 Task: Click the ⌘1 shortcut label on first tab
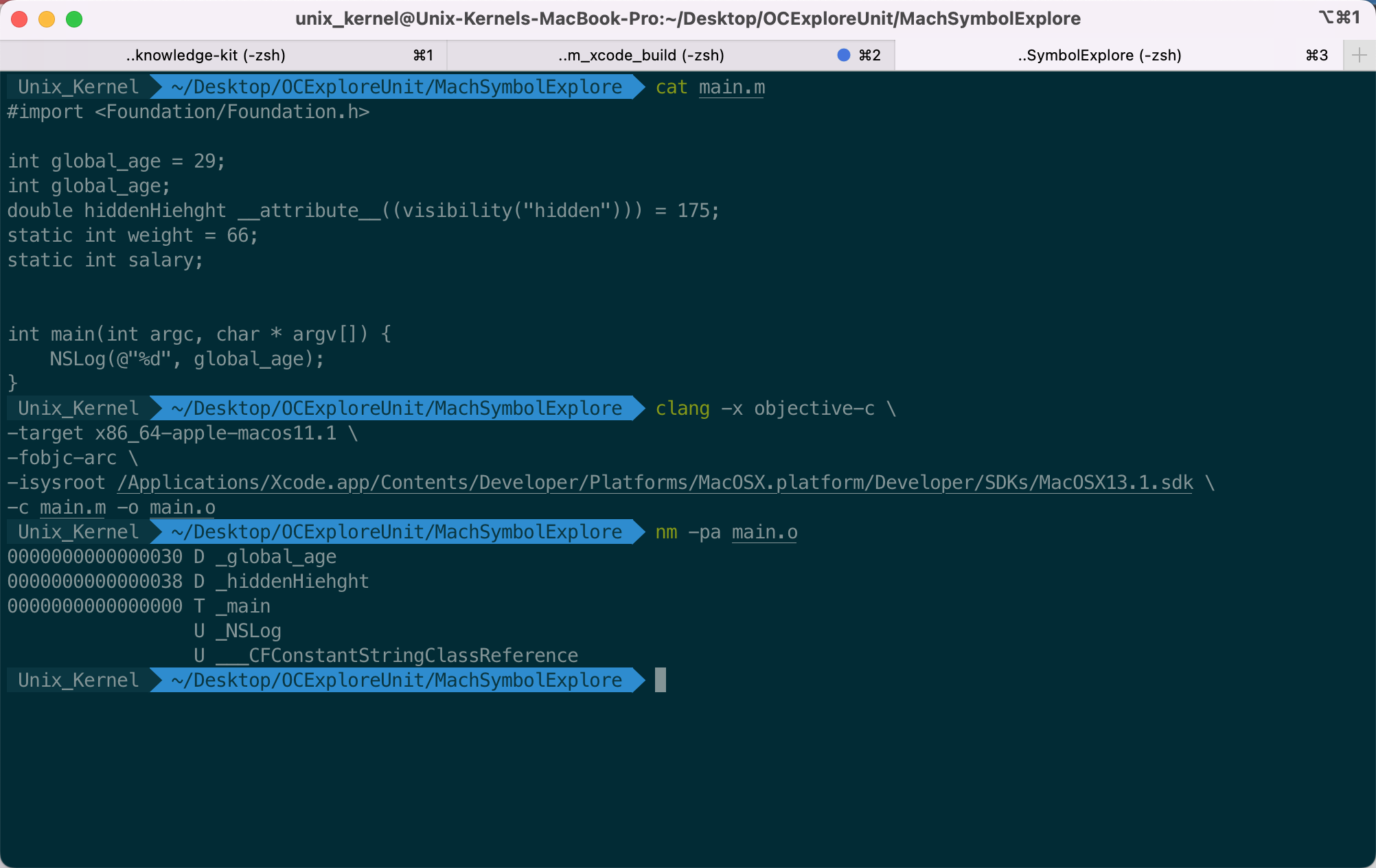pos(423,55)
